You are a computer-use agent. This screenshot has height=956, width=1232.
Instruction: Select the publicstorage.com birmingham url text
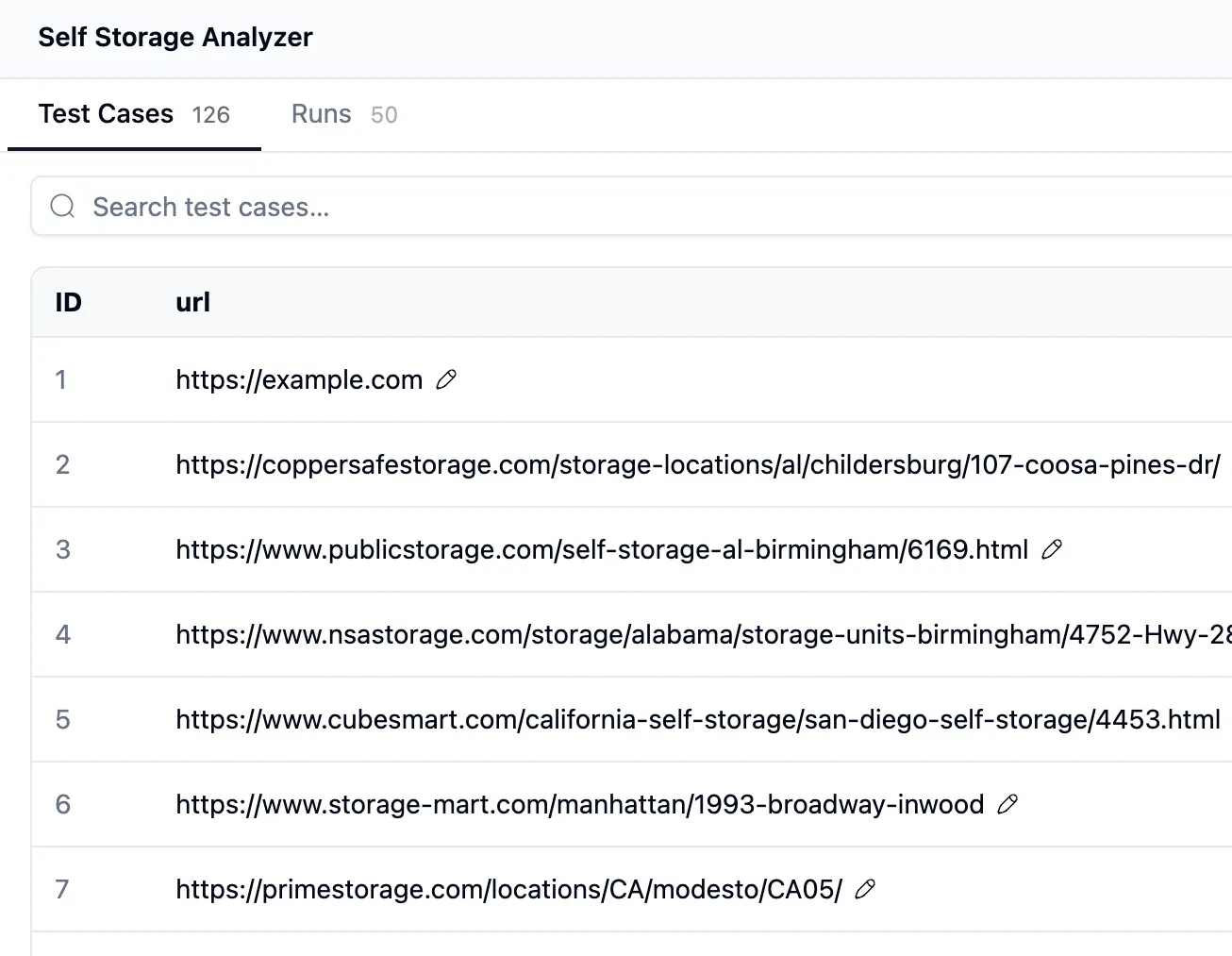[602, 549]
